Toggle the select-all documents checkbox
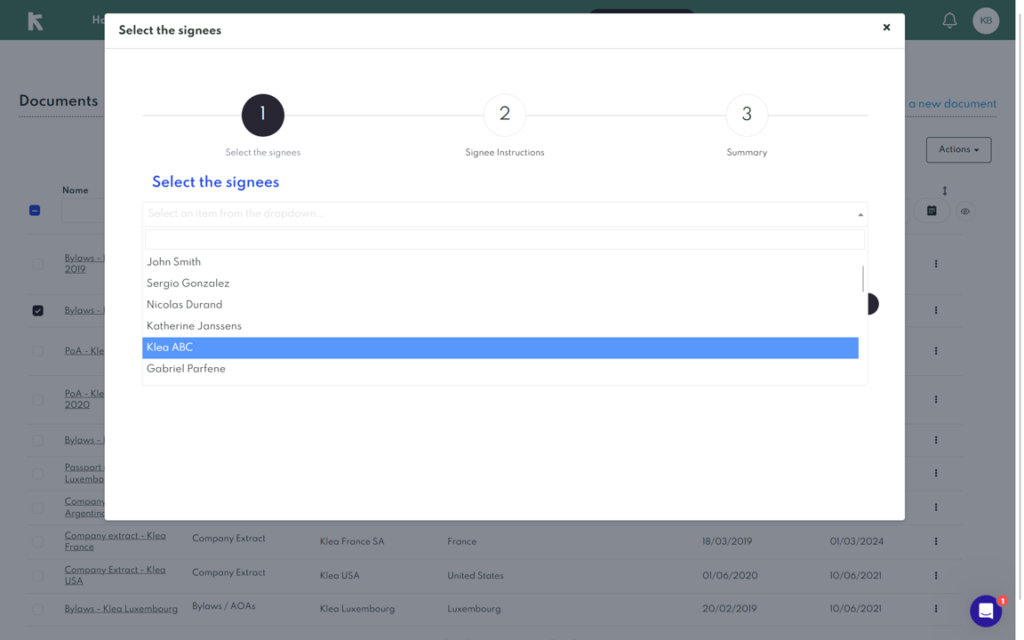Viewport: 1024px width, 640px height. pyautogui.click(x=35, y=211)
